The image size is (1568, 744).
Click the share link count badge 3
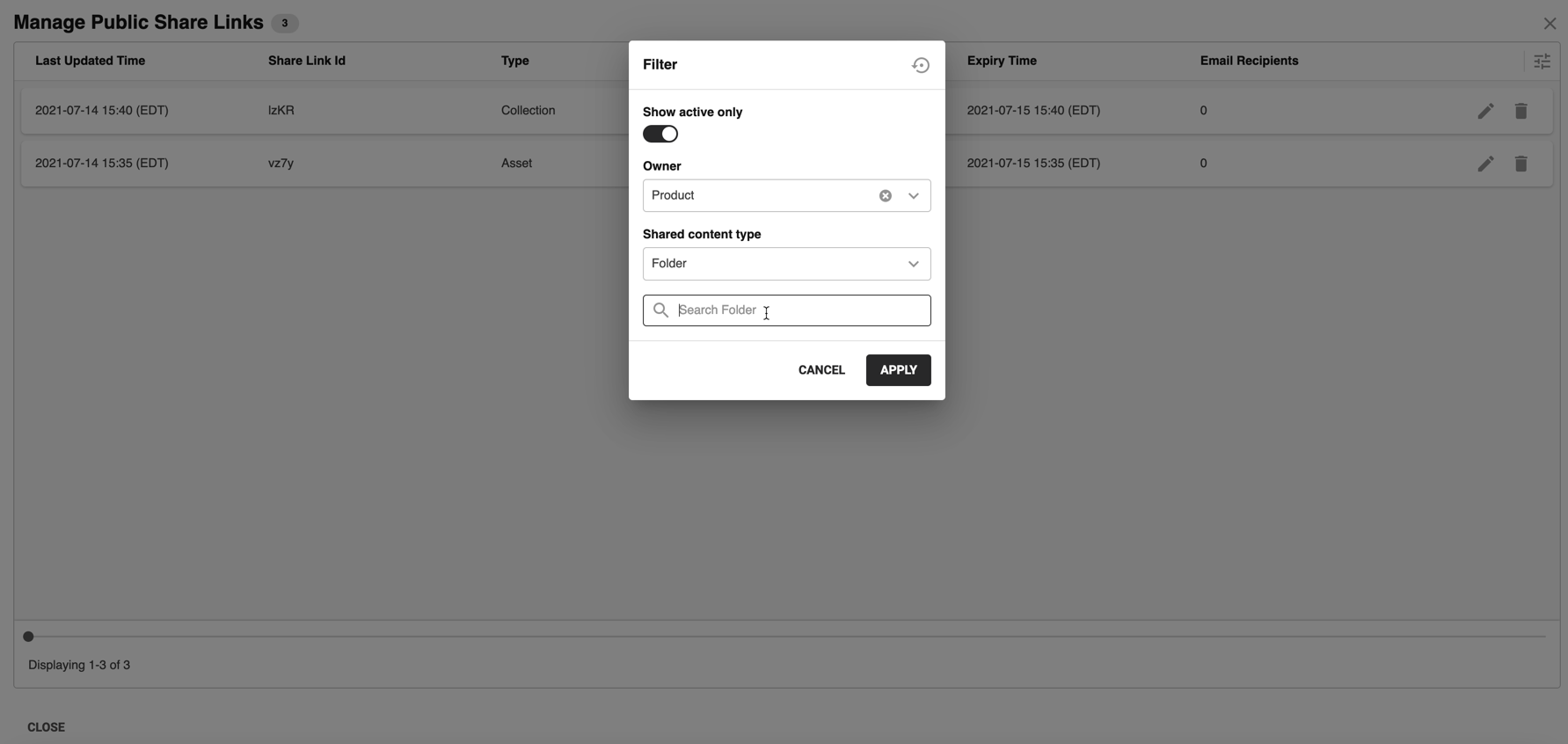point(284,24)
